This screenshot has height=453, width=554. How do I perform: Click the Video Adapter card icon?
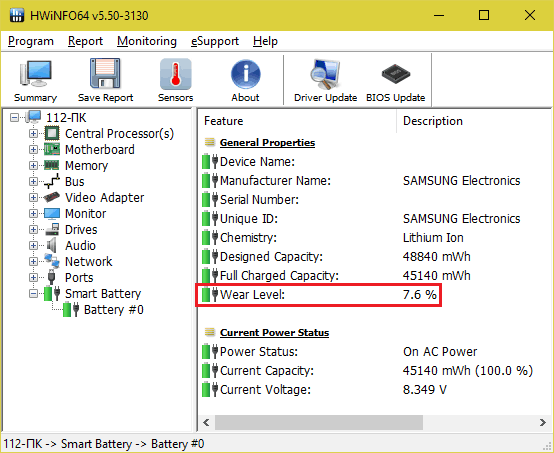coord(52,197)
